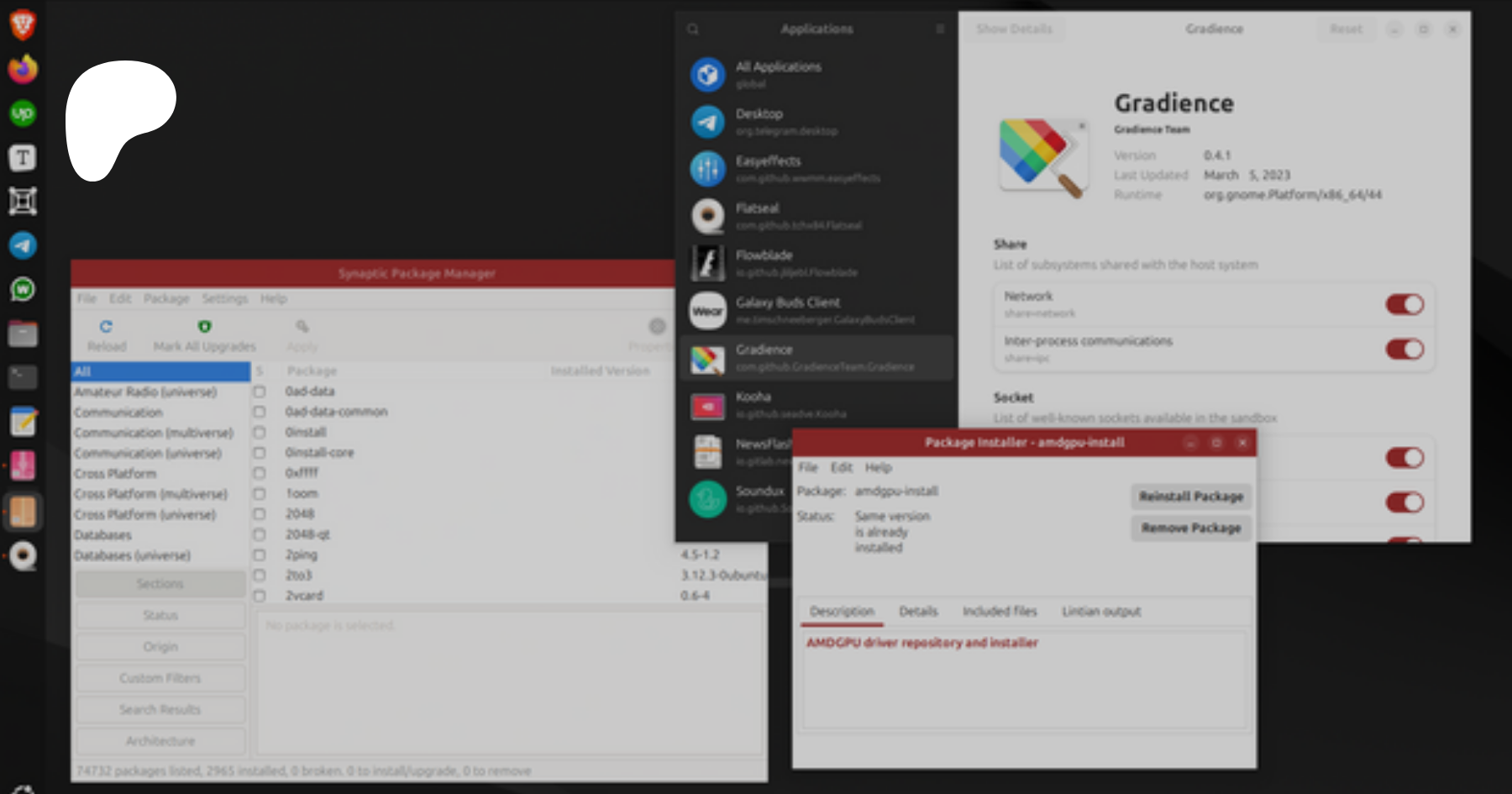
Task: Click the Reload icon in Synaptic toolbar
Action: pyautogui.click(x=106, y=327)
